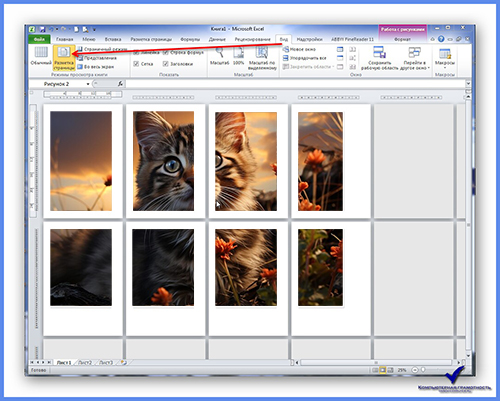
Task: Click fx Insert Function button
Action: tap(120, 84)
